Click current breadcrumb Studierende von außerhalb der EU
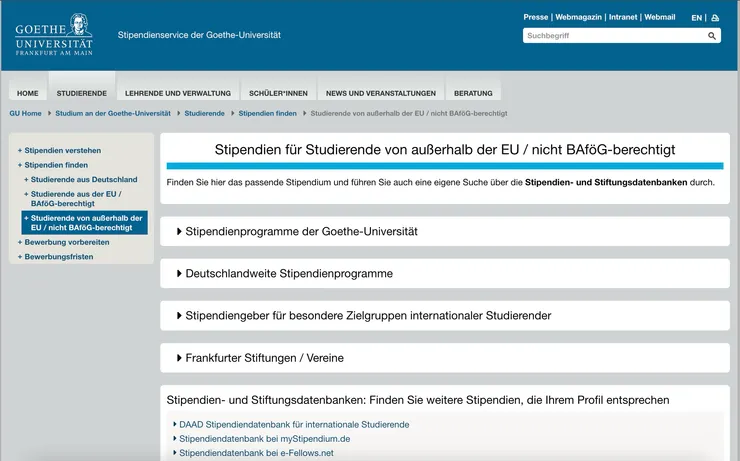Screen dimensions: 740x461 409,113
